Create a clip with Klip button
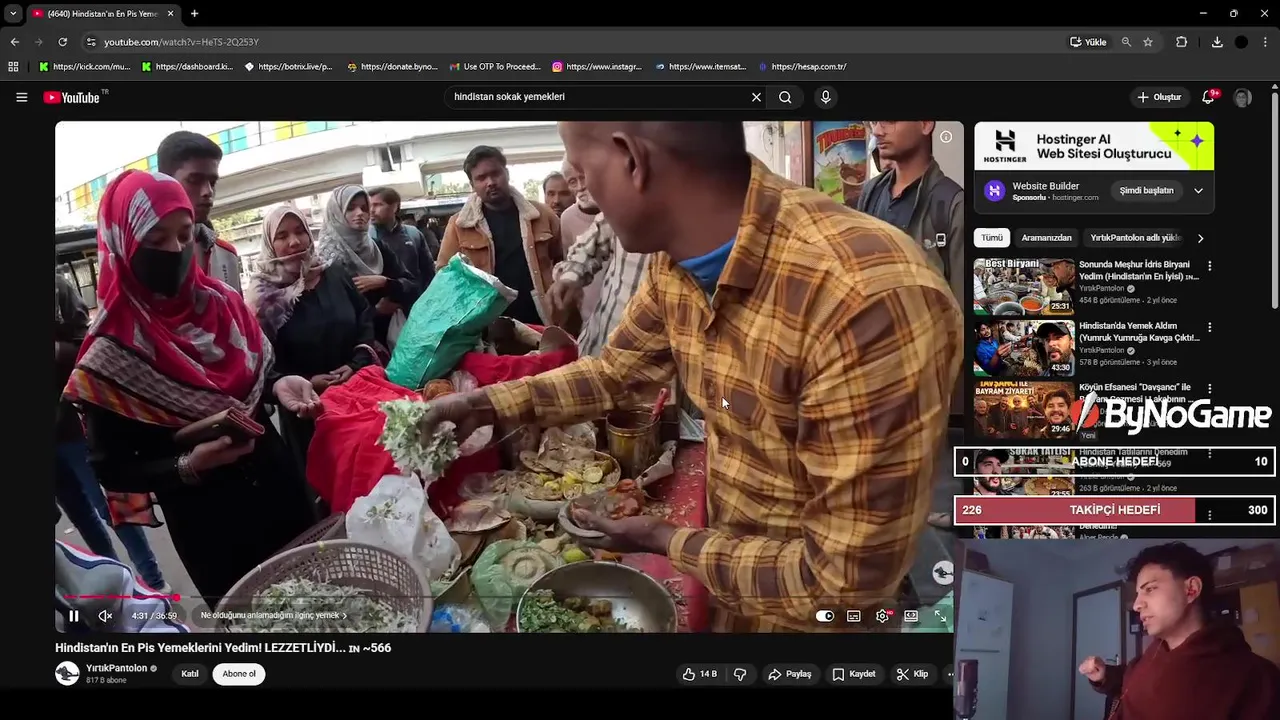This screenshot has width=1280, height=720. coord(912,674)
